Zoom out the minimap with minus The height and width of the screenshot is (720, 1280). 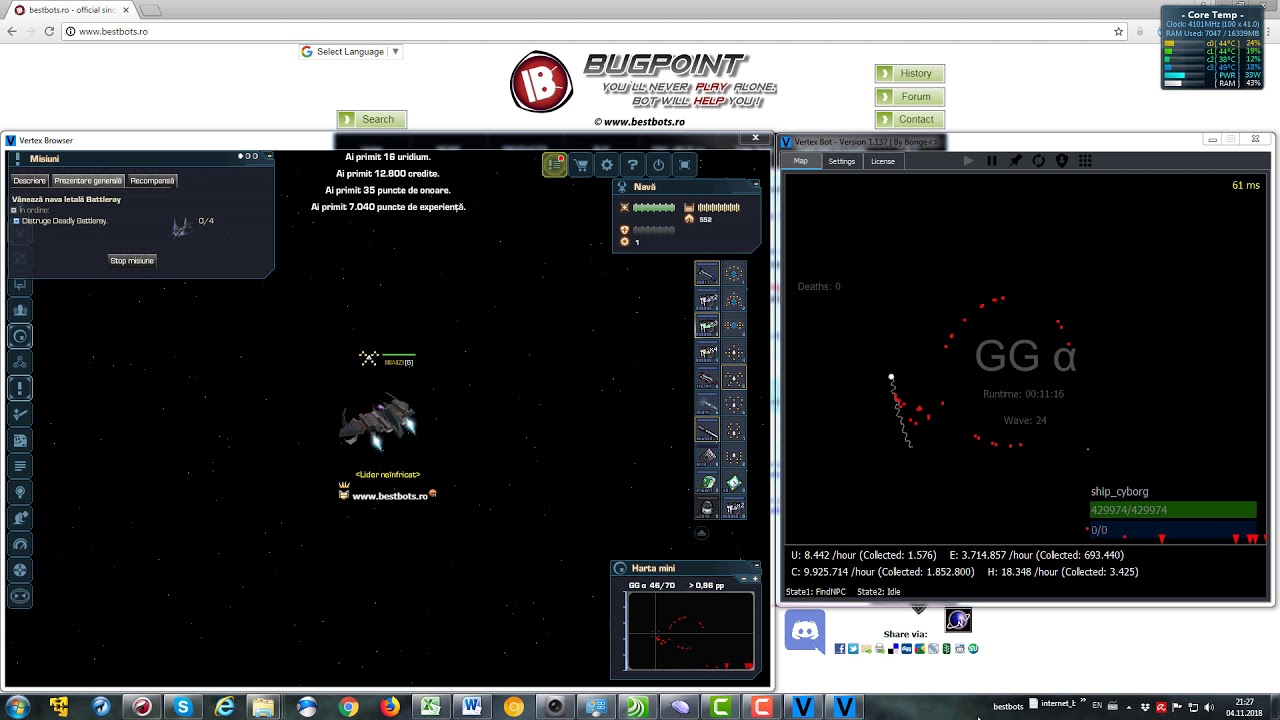click(x=744, y=578)
